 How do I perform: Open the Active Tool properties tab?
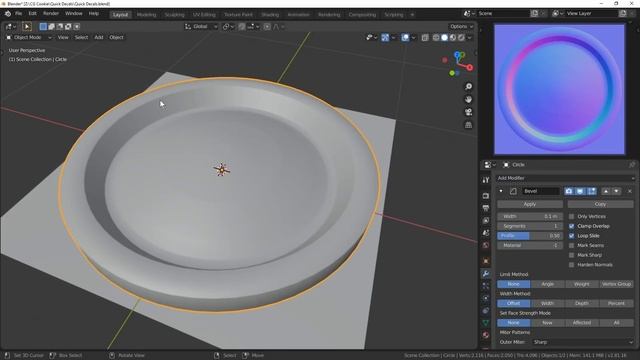pos(486,180)
